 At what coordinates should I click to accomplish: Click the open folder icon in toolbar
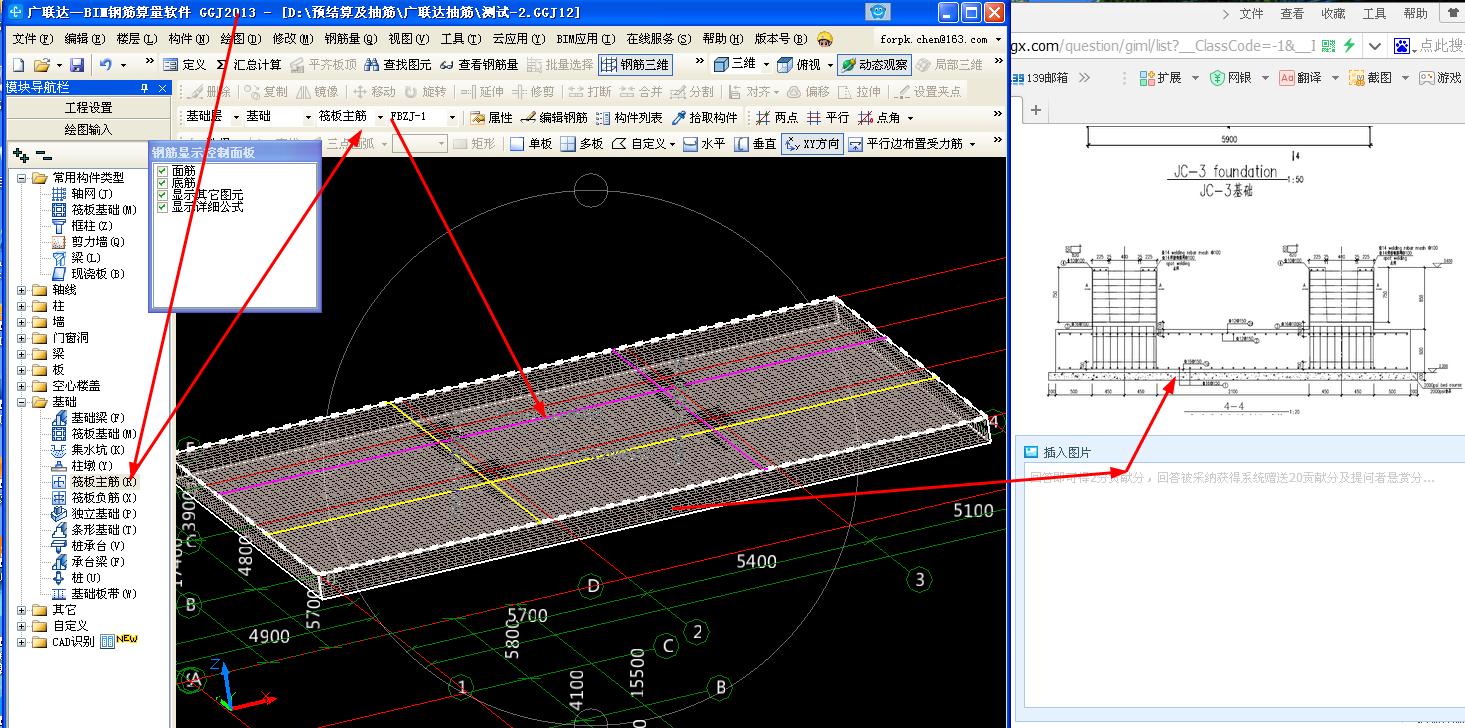click(42, 64)
